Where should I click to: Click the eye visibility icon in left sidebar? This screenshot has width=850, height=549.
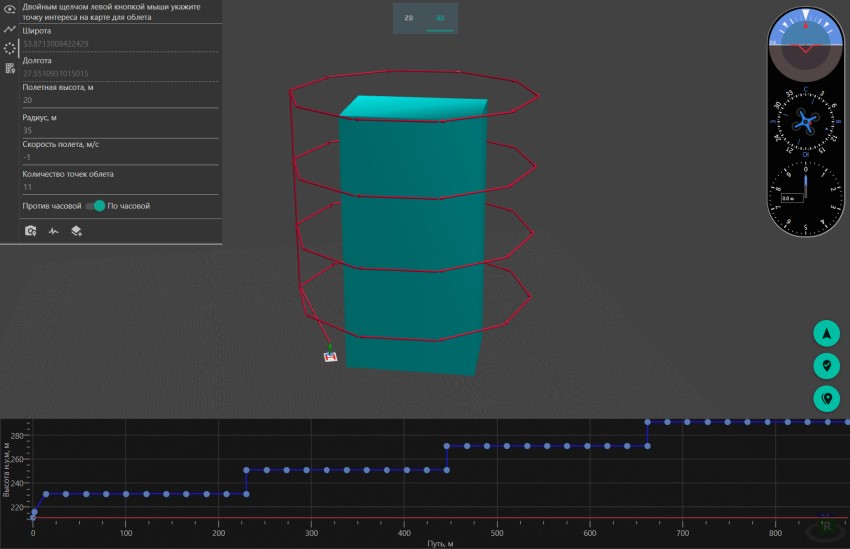(9, 11)
